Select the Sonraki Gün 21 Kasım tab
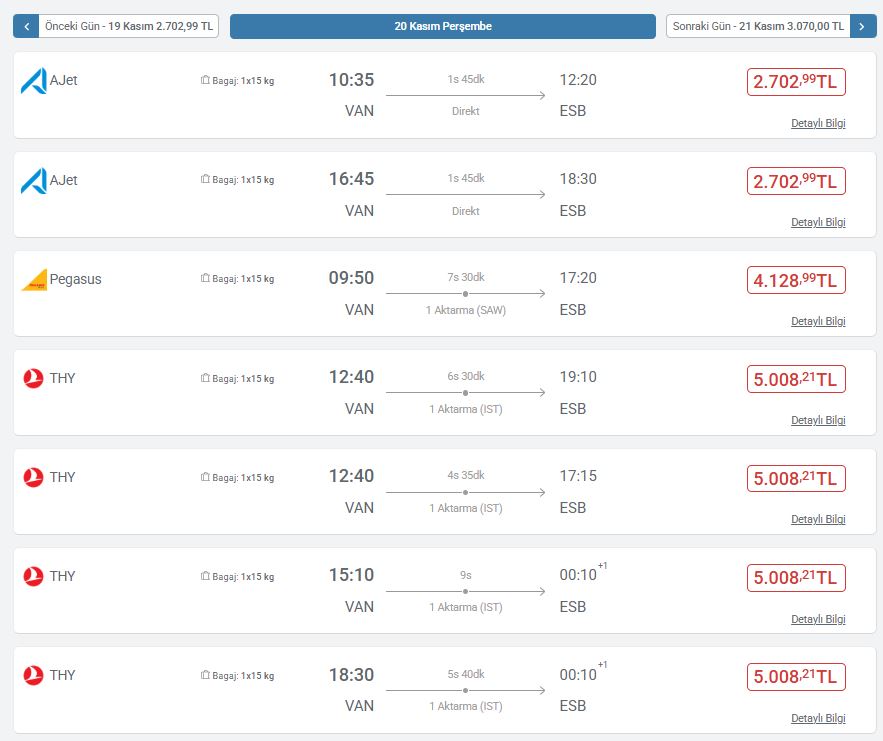 tap(758, 27)
